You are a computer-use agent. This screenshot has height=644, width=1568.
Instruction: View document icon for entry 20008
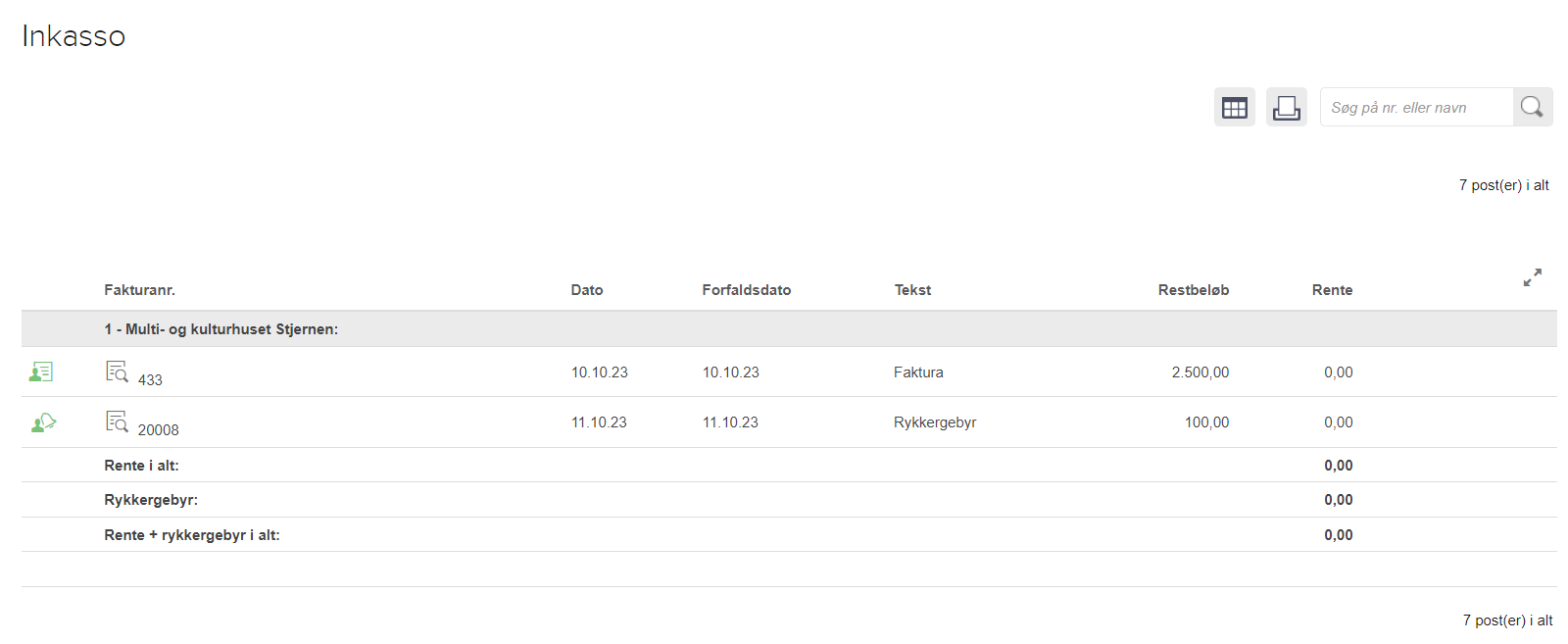click(x=117, y=421)
